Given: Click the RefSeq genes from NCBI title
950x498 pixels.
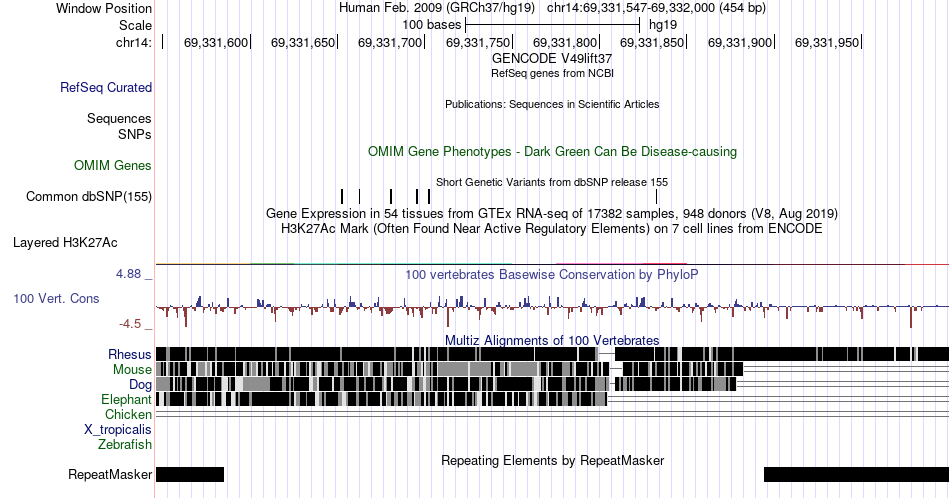Looking at the screenshot, I should [552, 73].
